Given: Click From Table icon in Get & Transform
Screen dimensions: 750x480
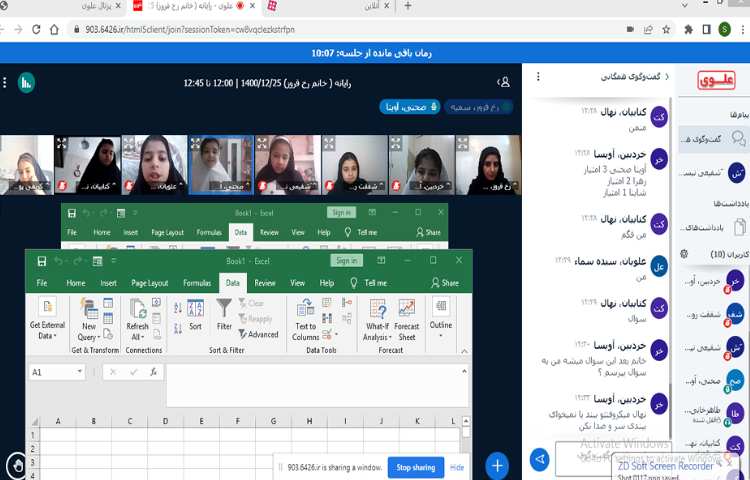Looking at the screenshot, I should pos(108,318).
